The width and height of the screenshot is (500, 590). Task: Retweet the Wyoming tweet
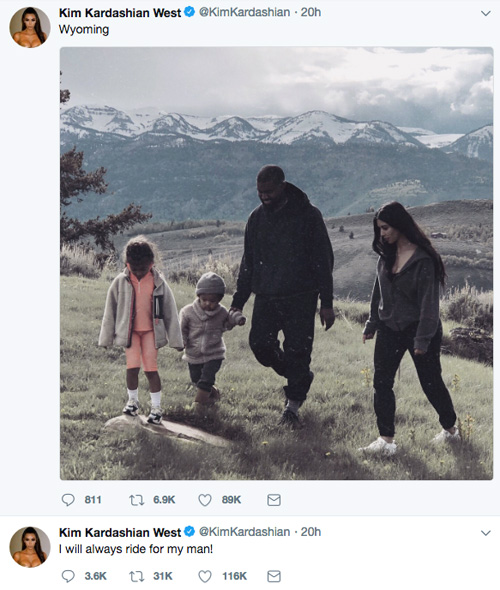coord(137,500)
